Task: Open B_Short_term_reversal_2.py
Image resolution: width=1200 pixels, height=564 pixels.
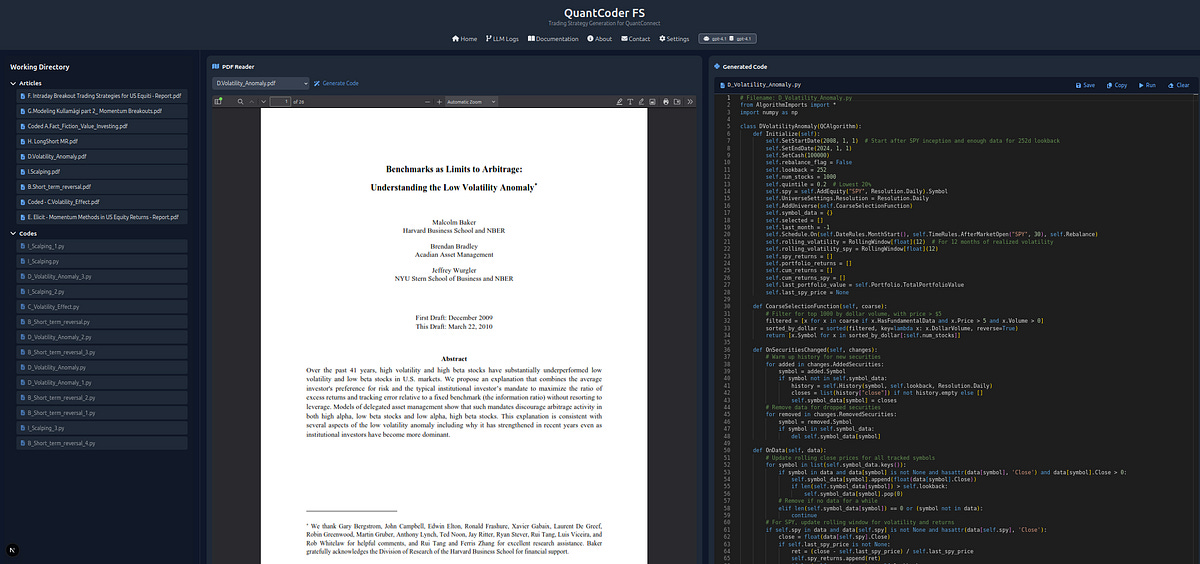Action: tap(103, 397)
